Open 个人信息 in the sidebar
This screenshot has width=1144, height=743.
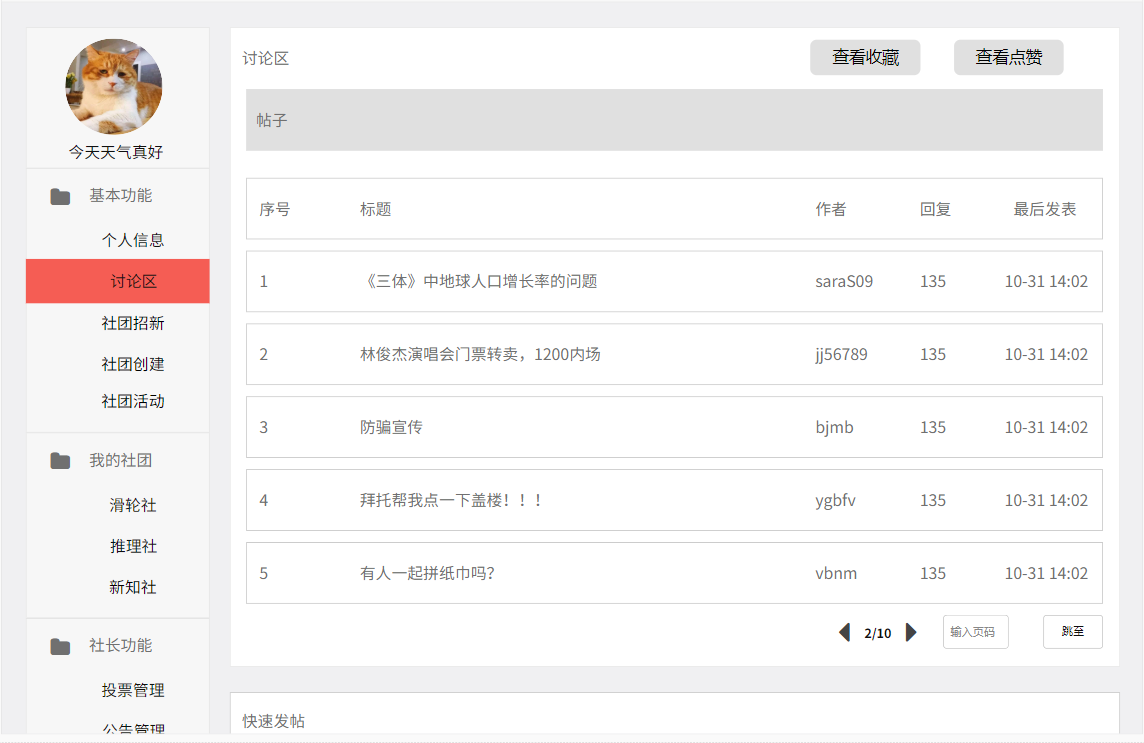[133, 240]
